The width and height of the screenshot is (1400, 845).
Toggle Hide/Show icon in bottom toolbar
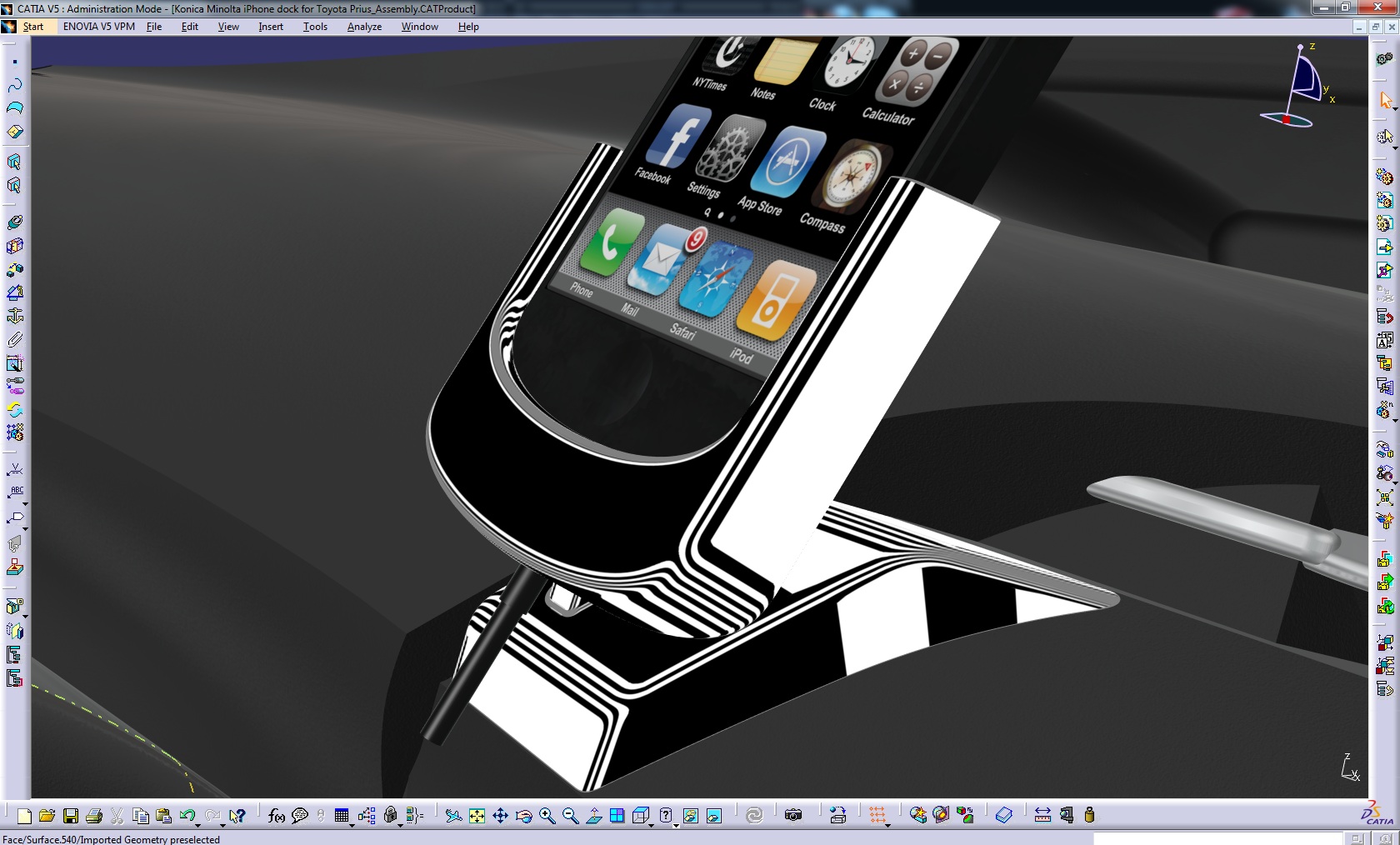click(x=690, y=816)
